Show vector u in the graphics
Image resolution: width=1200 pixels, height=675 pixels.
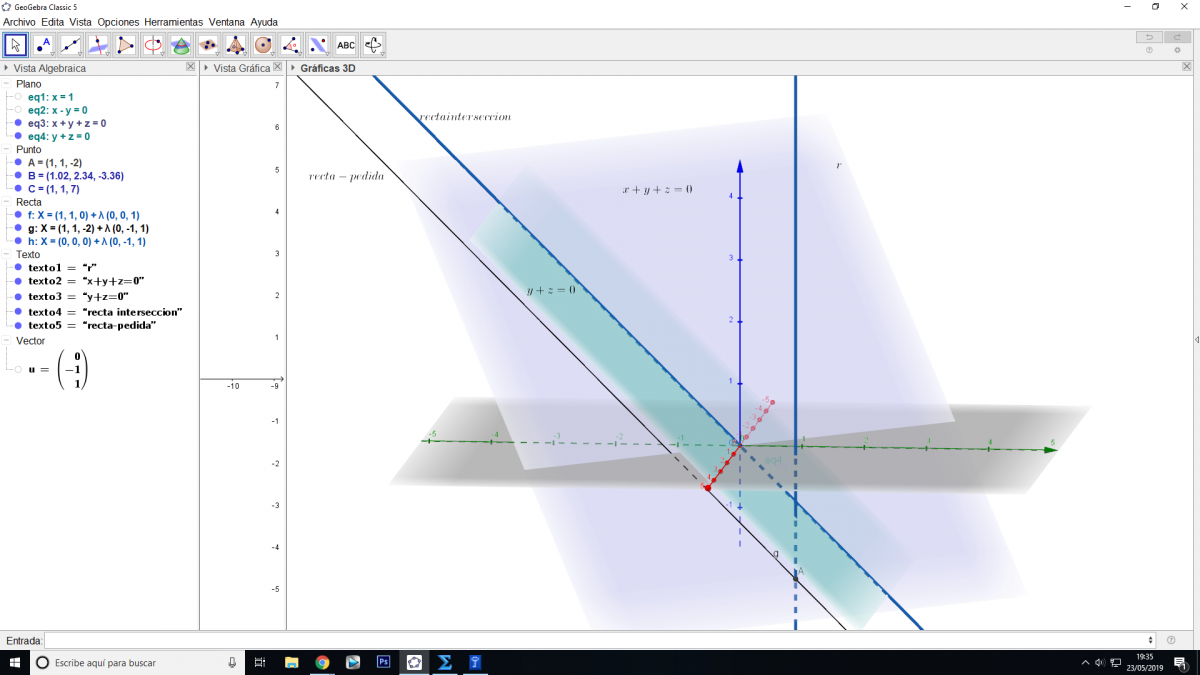click(18, 369)
